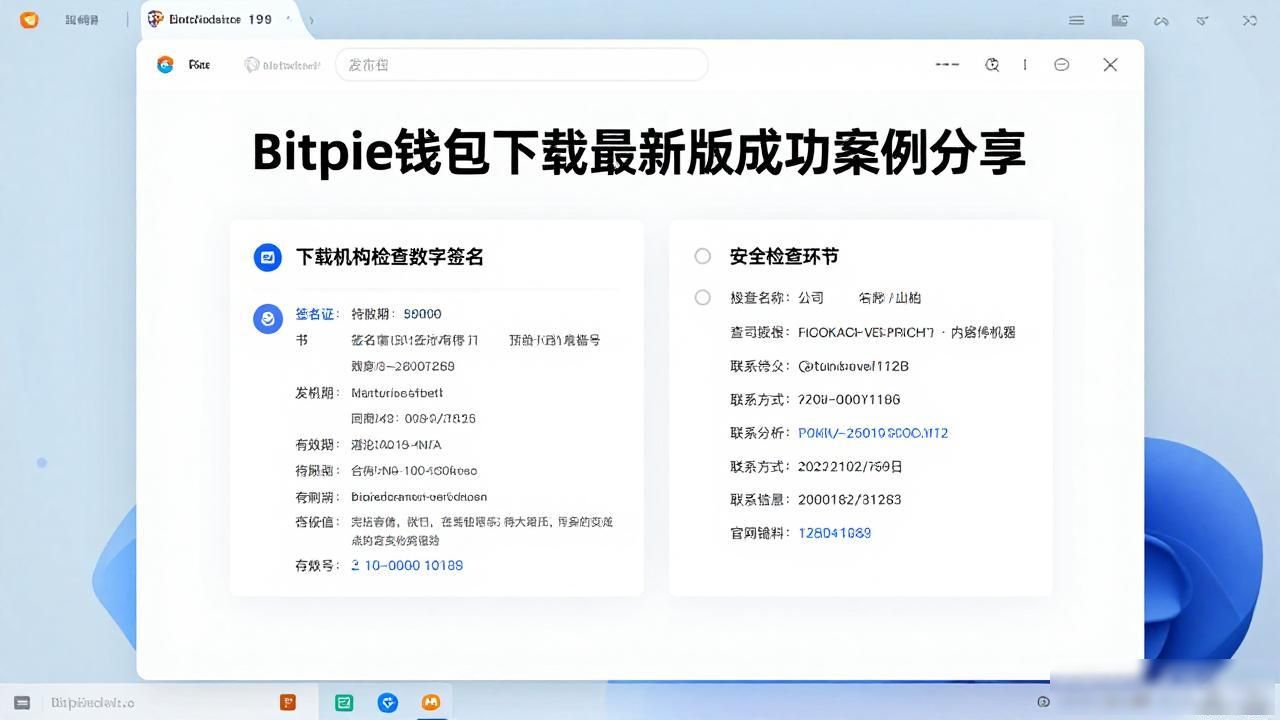The height and width of the screenshot is (720, 1280).
Task: Click the blue round icon beside 签名证
Action: (x=268, y=319)
